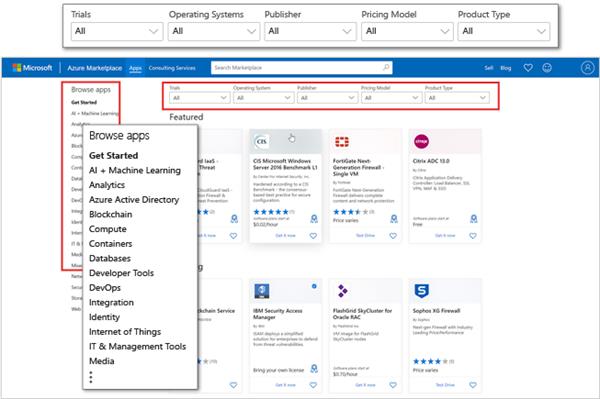Click badge icon on IBM Security Access Manager card
Viewport: 600px width, 399px height.
click(x=314, y=368)
